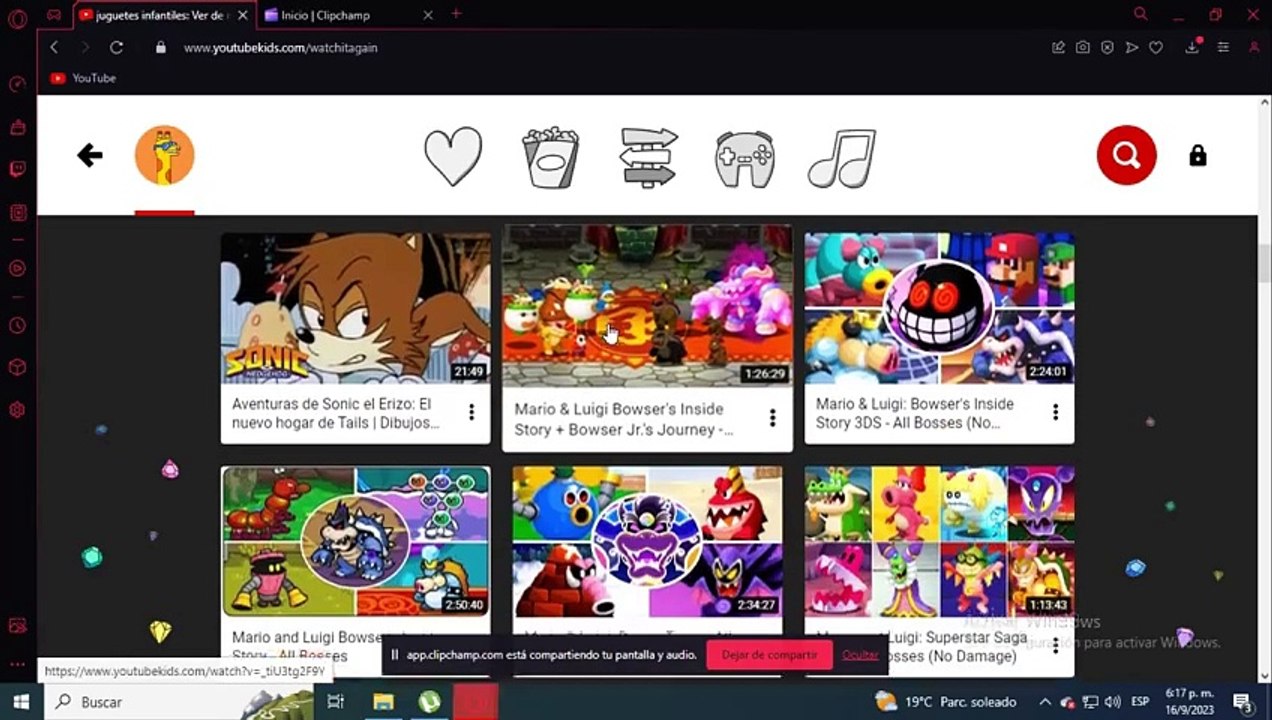Show hidden tray icons chevron

click(1045, 702)
